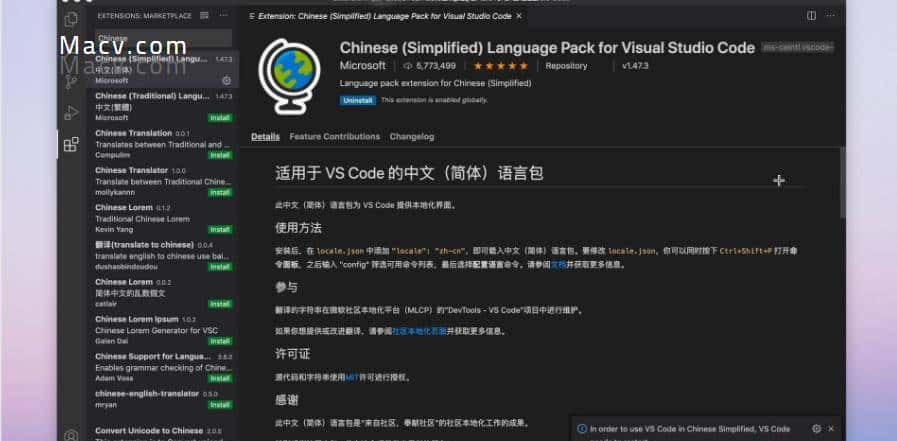Open the Repository link
Screen dimensions: 897x441
coord(566,66)
